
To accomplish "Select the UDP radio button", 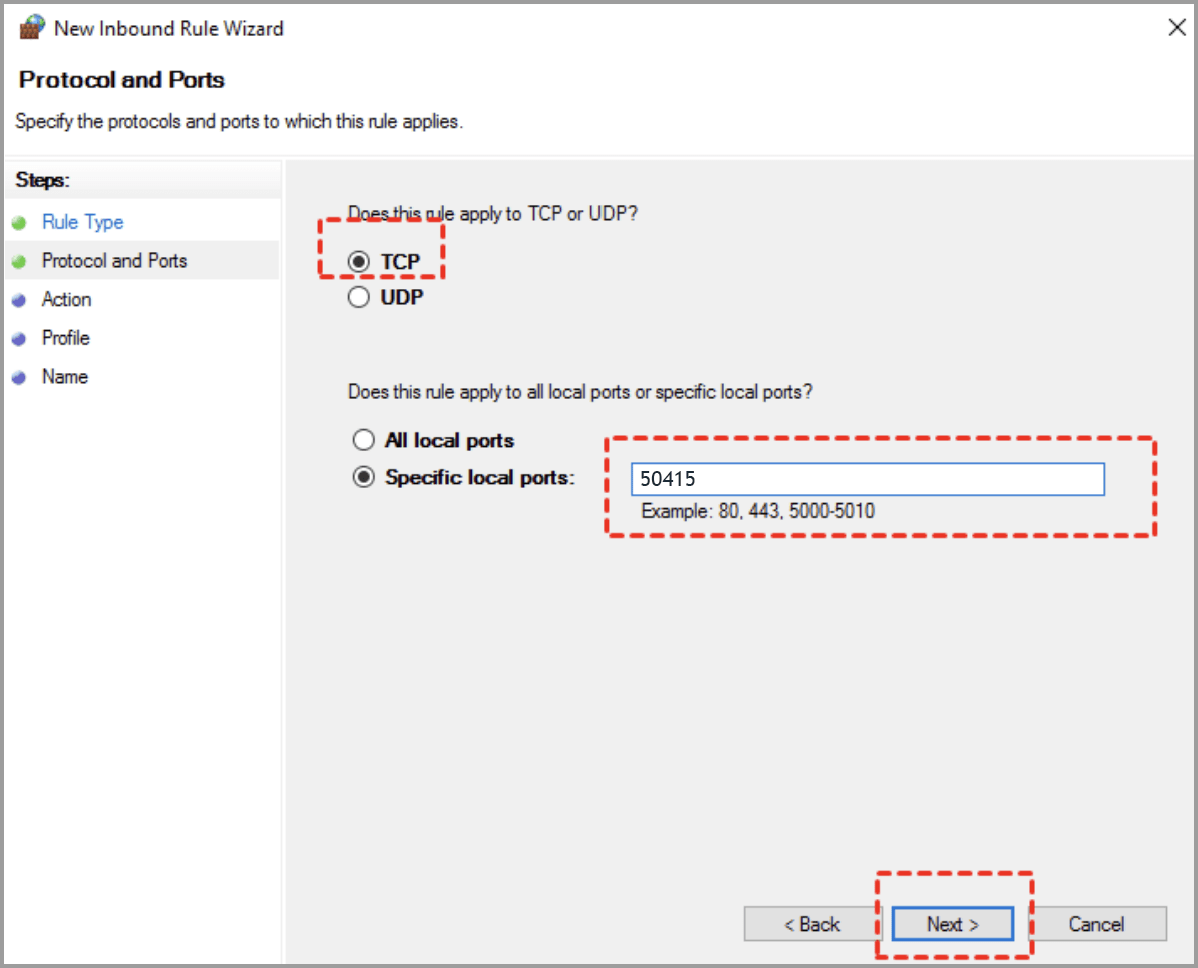I will tap(359, 296).
